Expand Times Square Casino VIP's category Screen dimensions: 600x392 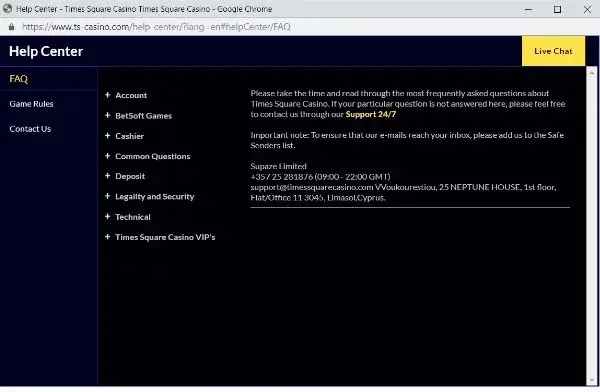165,237
